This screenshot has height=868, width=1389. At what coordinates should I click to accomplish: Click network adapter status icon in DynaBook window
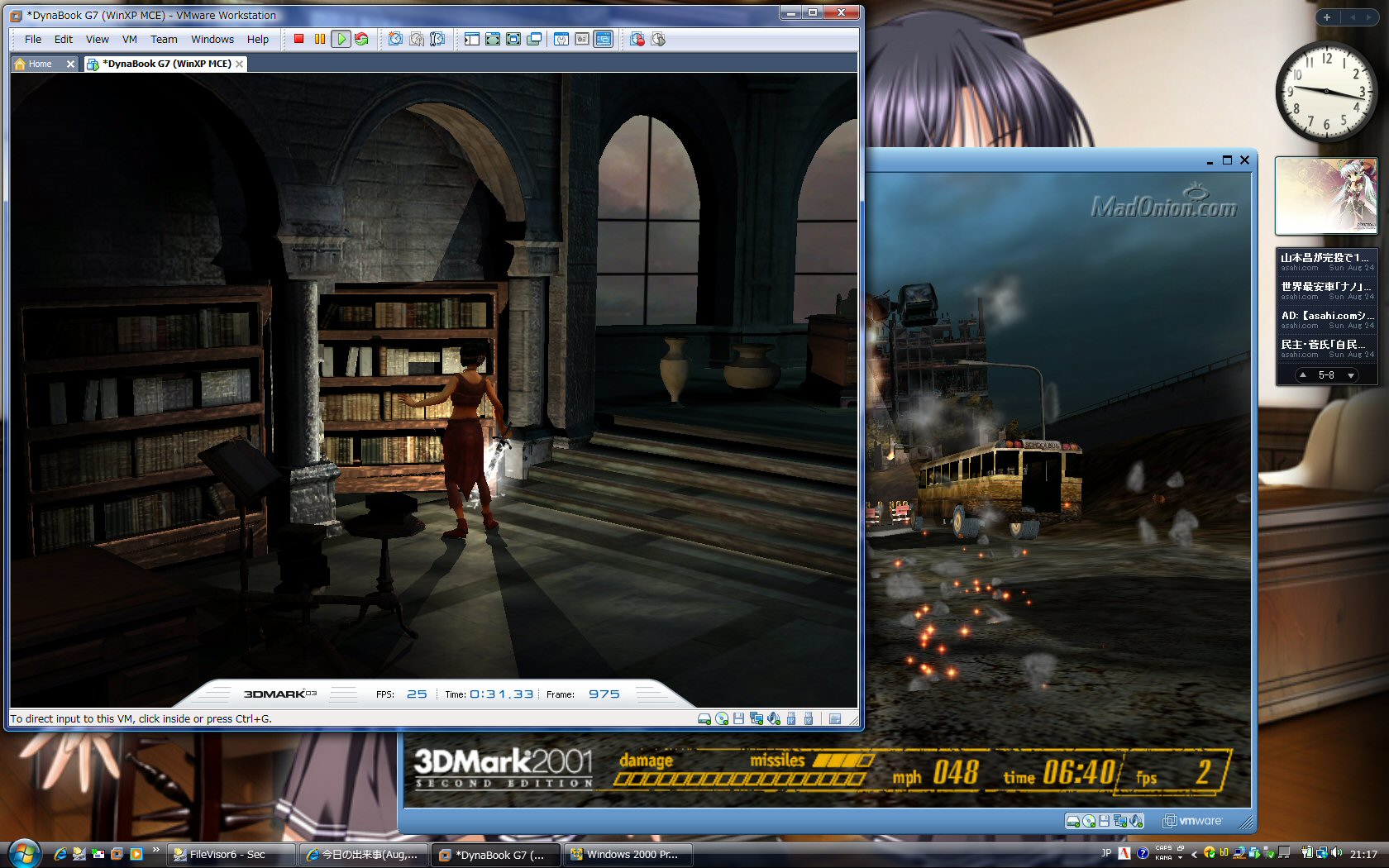tap(757, 718)
